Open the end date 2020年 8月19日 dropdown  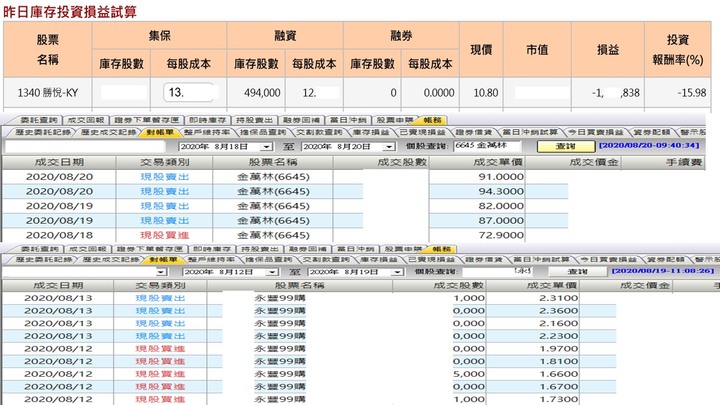(x=398, y=272)
